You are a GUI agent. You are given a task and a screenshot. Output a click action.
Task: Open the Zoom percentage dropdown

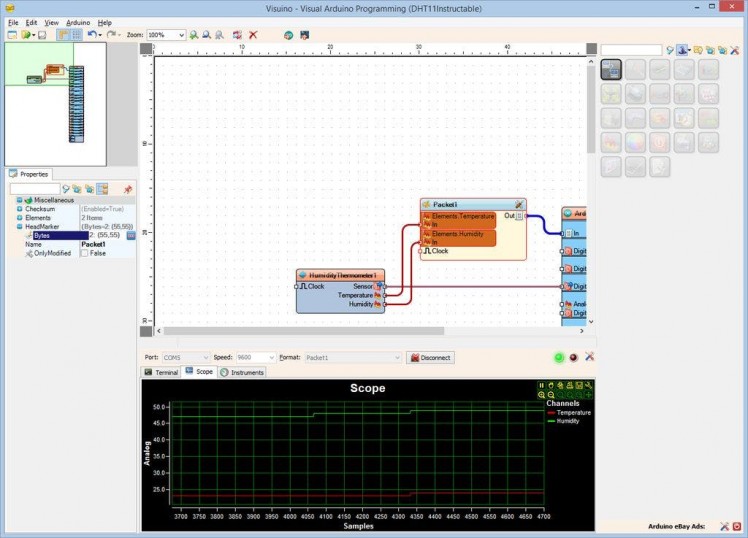(181, 35)
